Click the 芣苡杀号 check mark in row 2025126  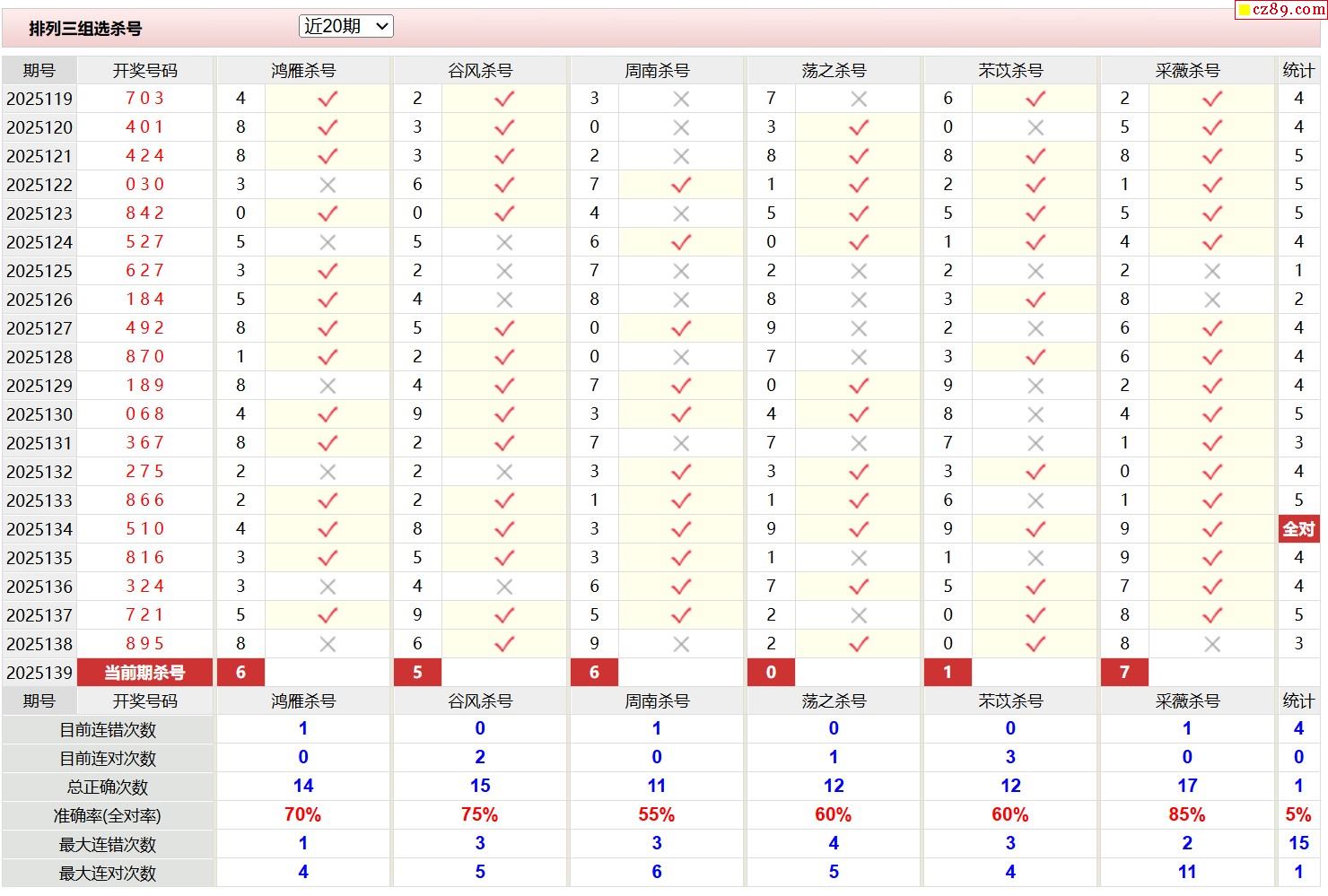coord(1035,300)
